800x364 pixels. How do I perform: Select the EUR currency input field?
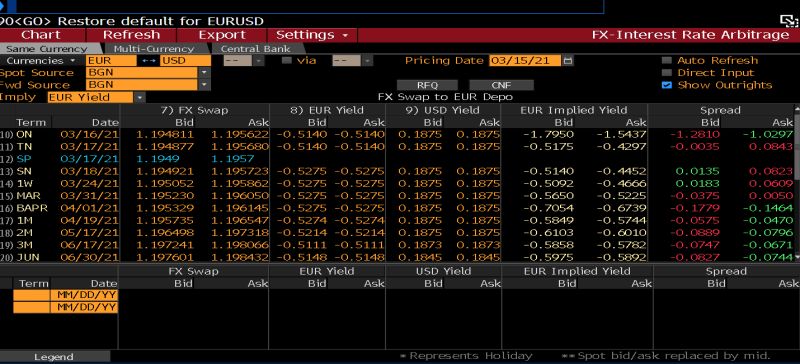111,61
